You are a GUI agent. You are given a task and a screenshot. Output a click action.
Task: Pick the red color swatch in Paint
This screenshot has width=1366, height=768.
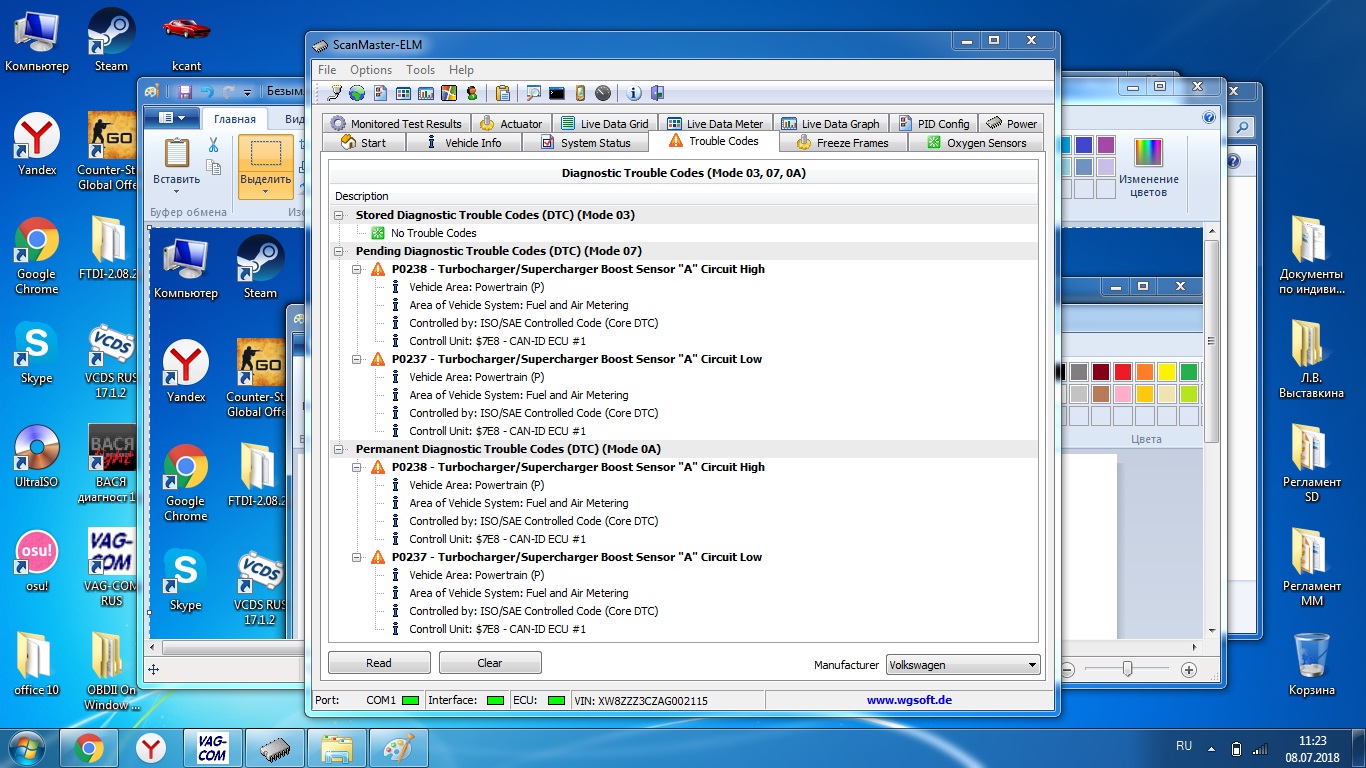(1123, 372)
